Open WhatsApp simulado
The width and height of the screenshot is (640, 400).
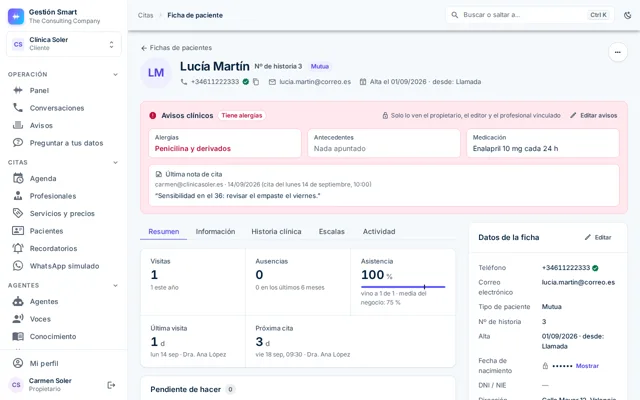tap(63, 266)
